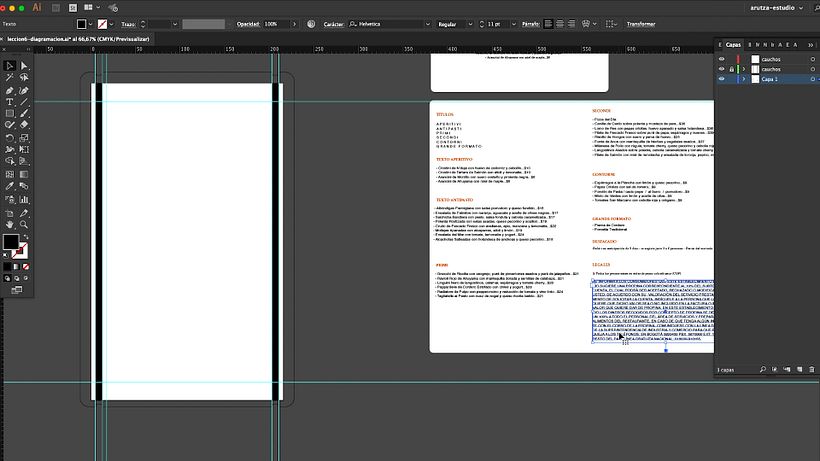Image resolution: width=820 pixels, height=461 pixels.
Task: Select the leccion6-diagramacion.ai document tab
Action: point(78,39)
